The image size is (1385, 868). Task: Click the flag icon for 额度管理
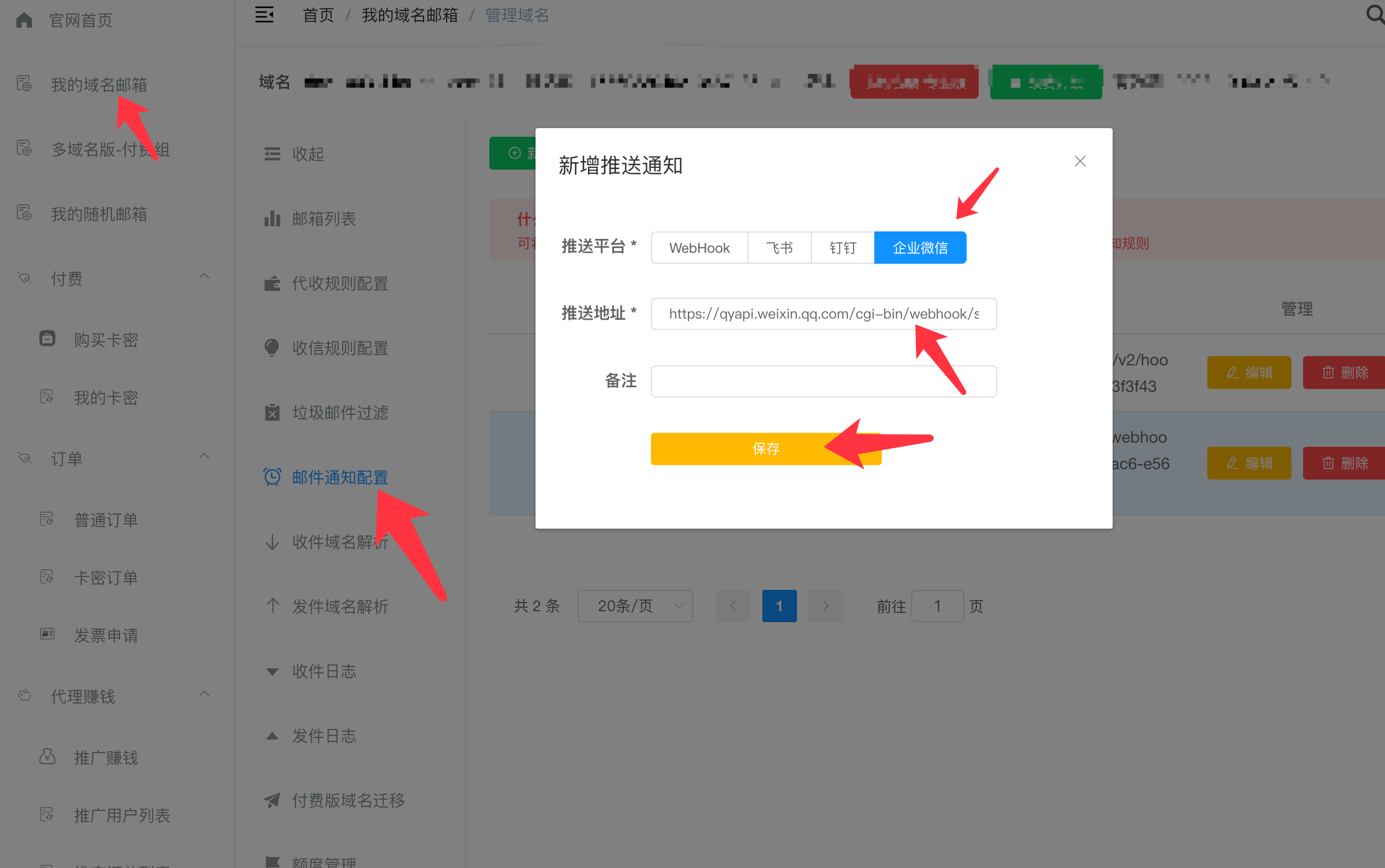pos(272,862)
